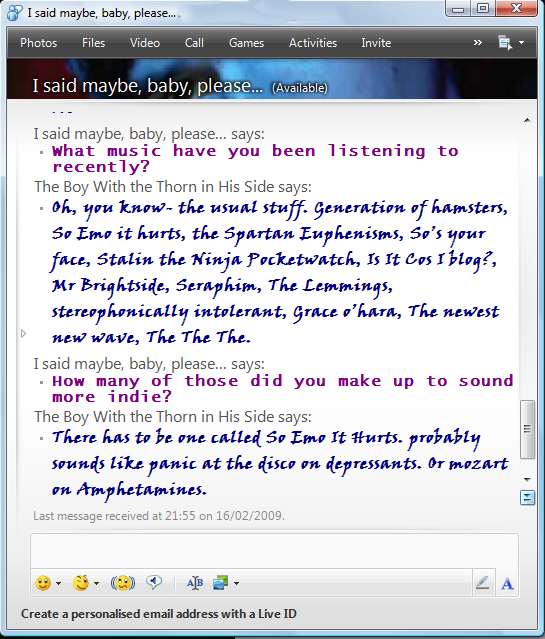Open the winks picker icon

[x=81, y=583]
